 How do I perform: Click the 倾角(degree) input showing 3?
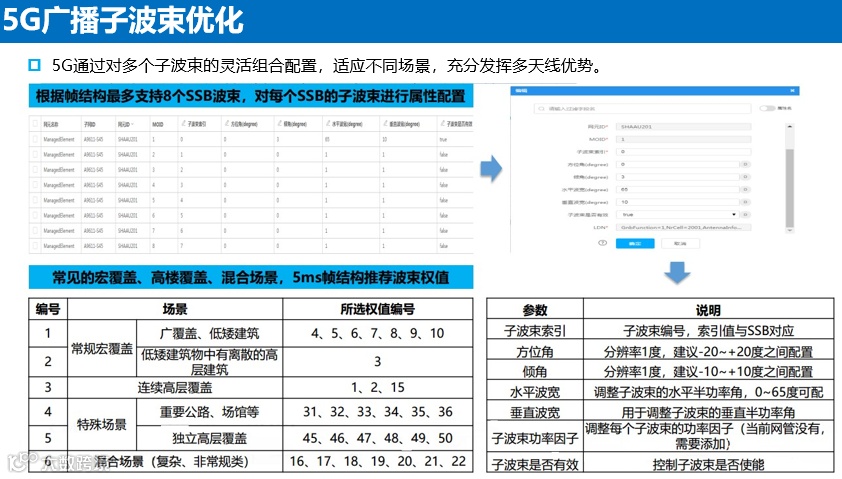coord(678,177)
